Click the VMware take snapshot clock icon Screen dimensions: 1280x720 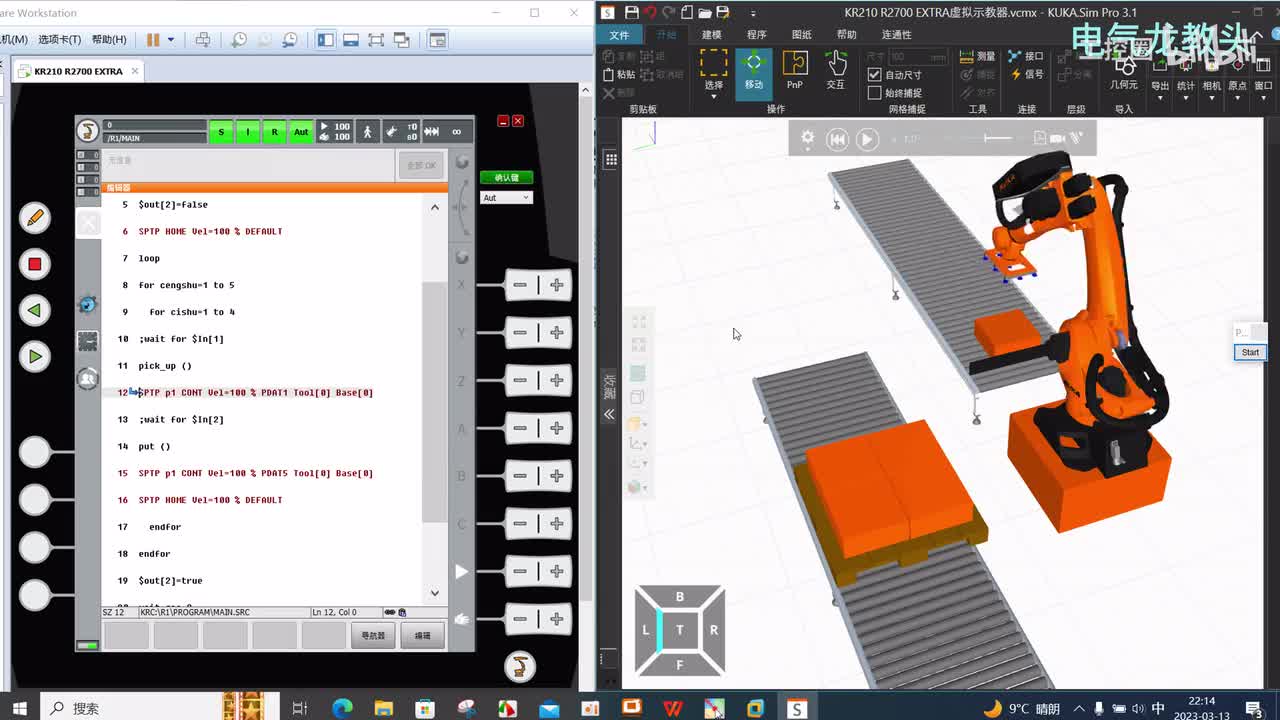(239, 40)
